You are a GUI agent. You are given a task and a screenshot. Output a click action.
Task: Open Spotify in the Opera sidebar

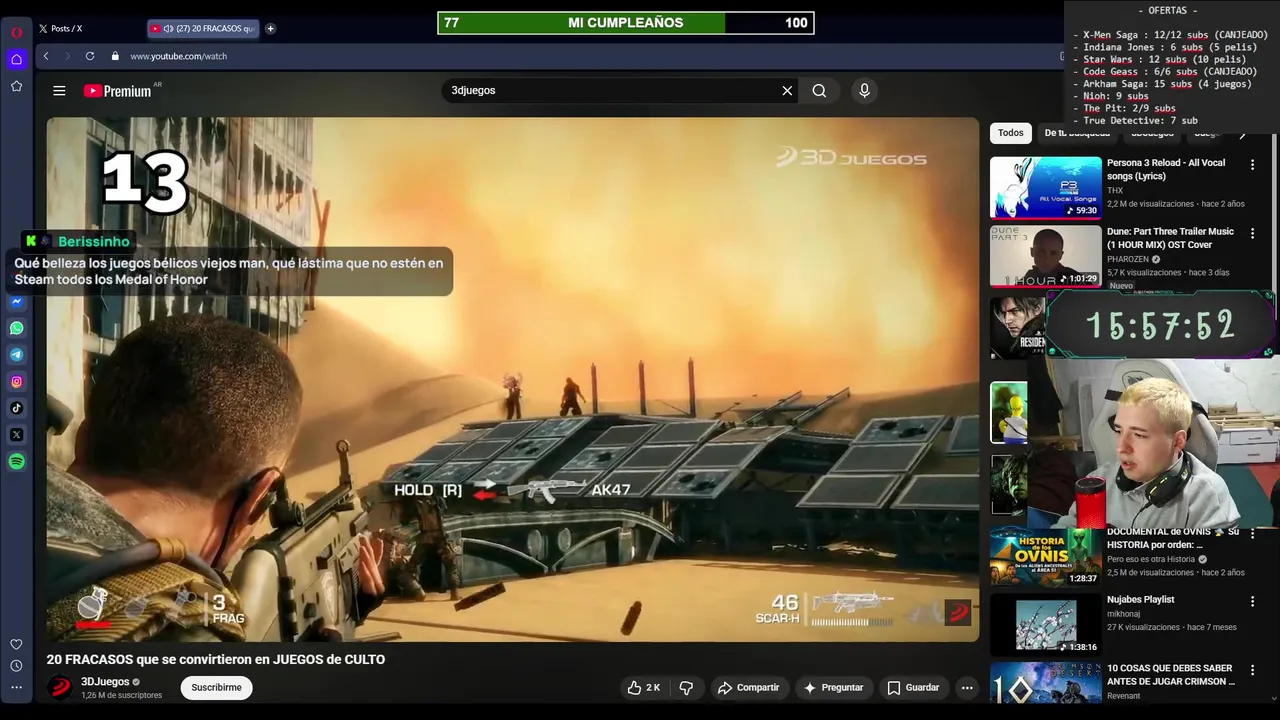tap(17, 461)
